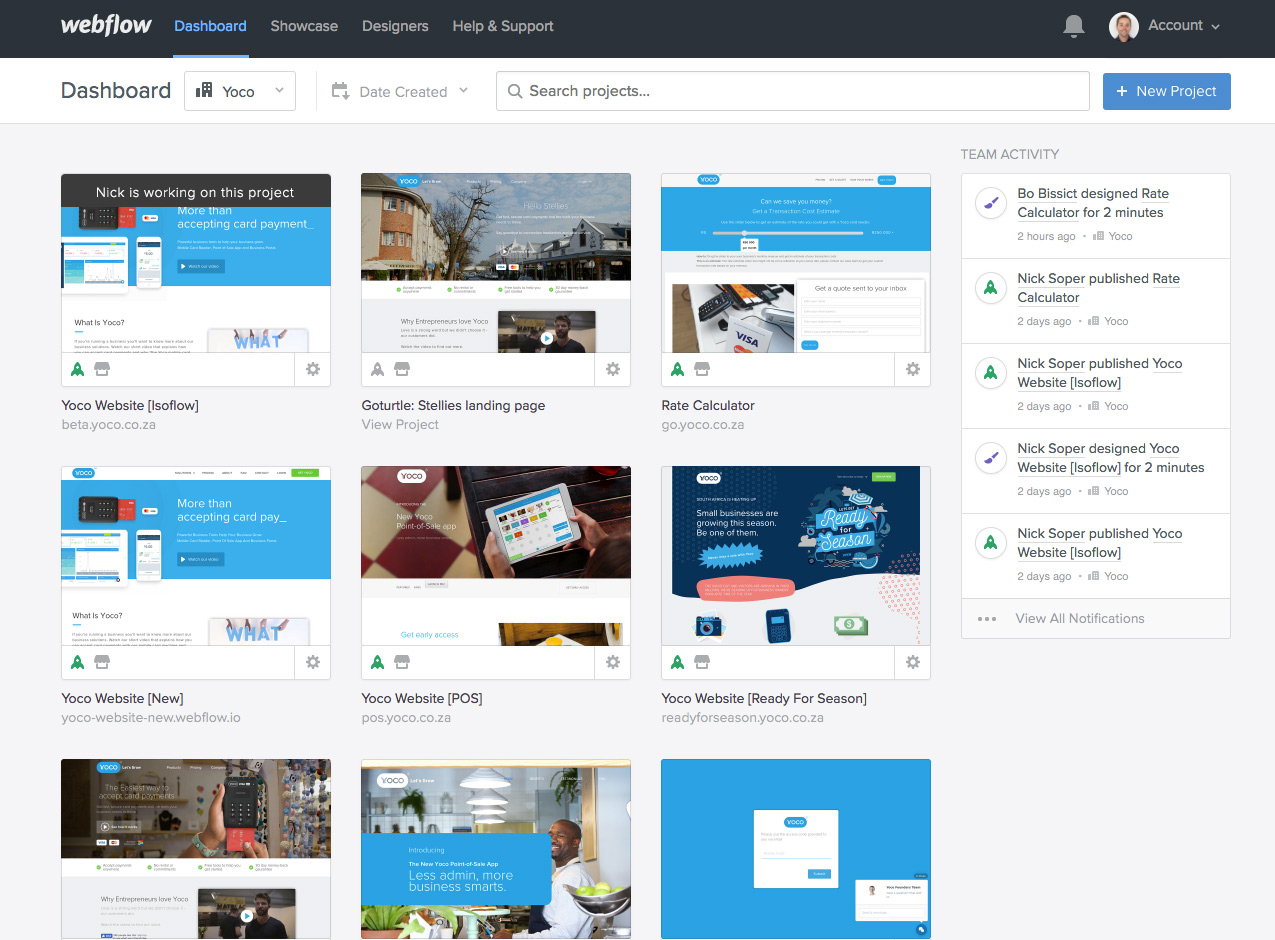Expand the Account menu
The image size is (1275, 940).
(1184, 26)
